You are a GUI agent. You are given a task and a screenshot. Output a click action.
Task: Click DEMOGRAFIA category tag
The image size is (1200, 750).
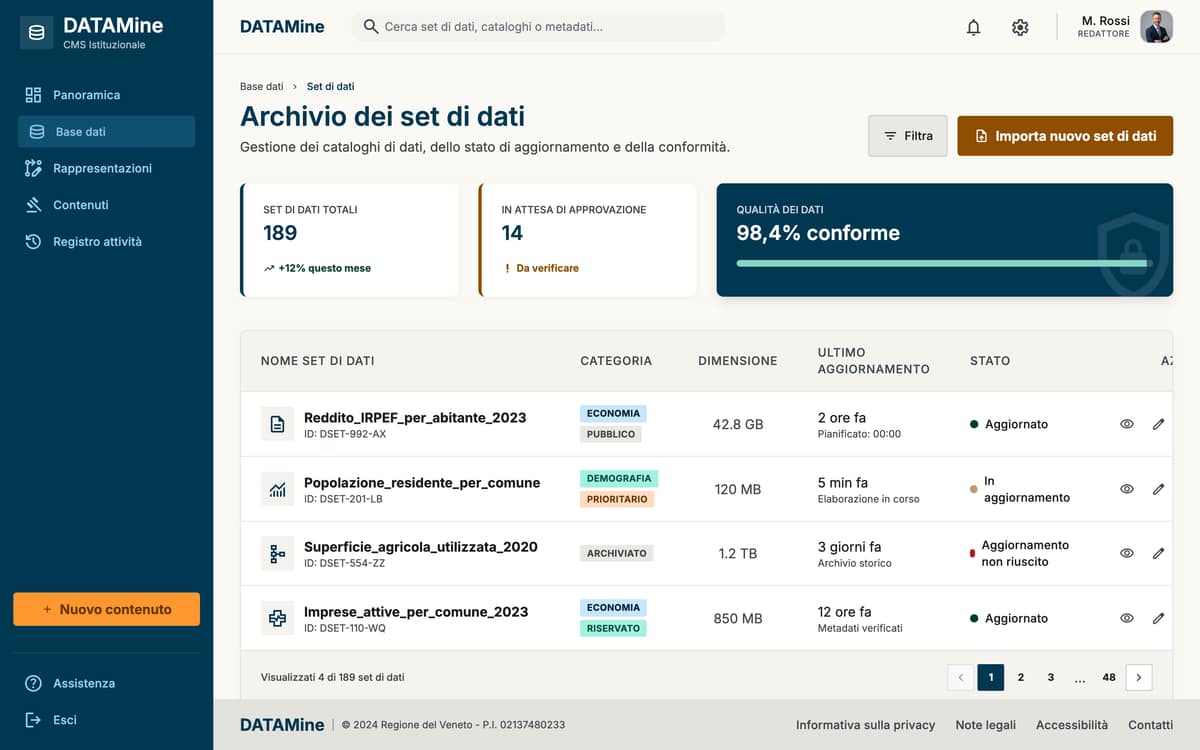tap(619, 478)
